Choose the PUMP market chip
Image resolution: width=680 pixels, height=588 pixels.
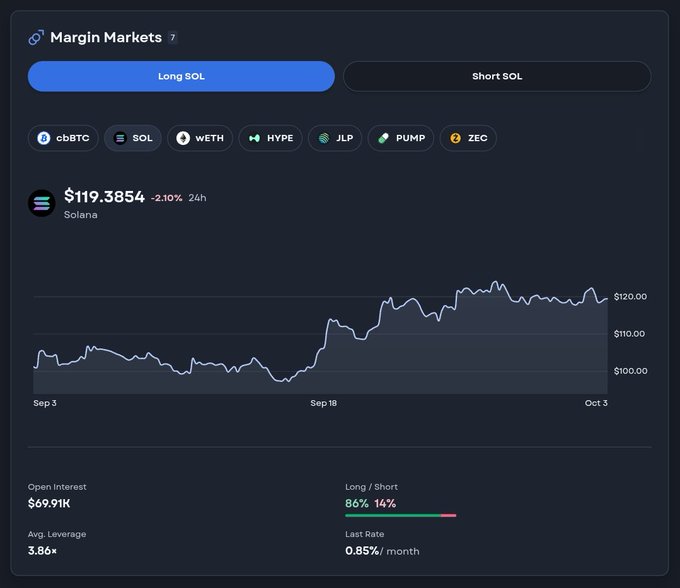(x=401, y=138)
